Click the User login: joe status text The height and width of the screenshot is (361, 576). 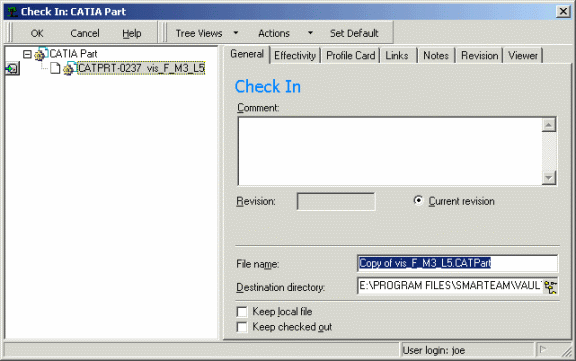coord(433,350)
